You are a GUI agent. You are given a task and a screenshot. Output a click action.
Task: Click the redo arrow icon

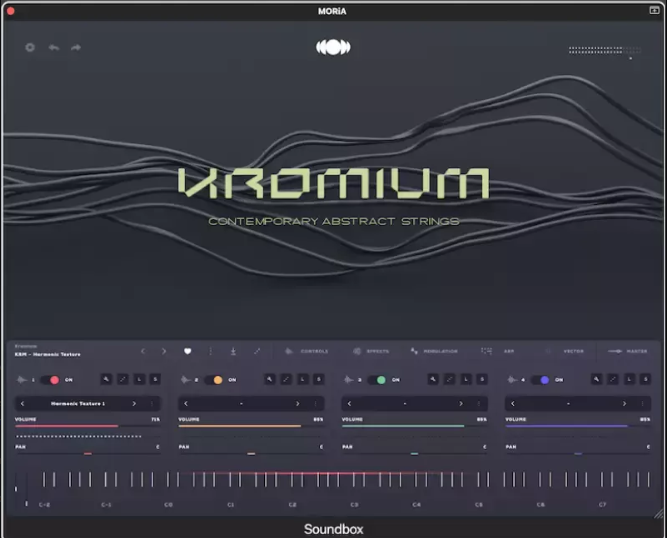coord(76,47)
